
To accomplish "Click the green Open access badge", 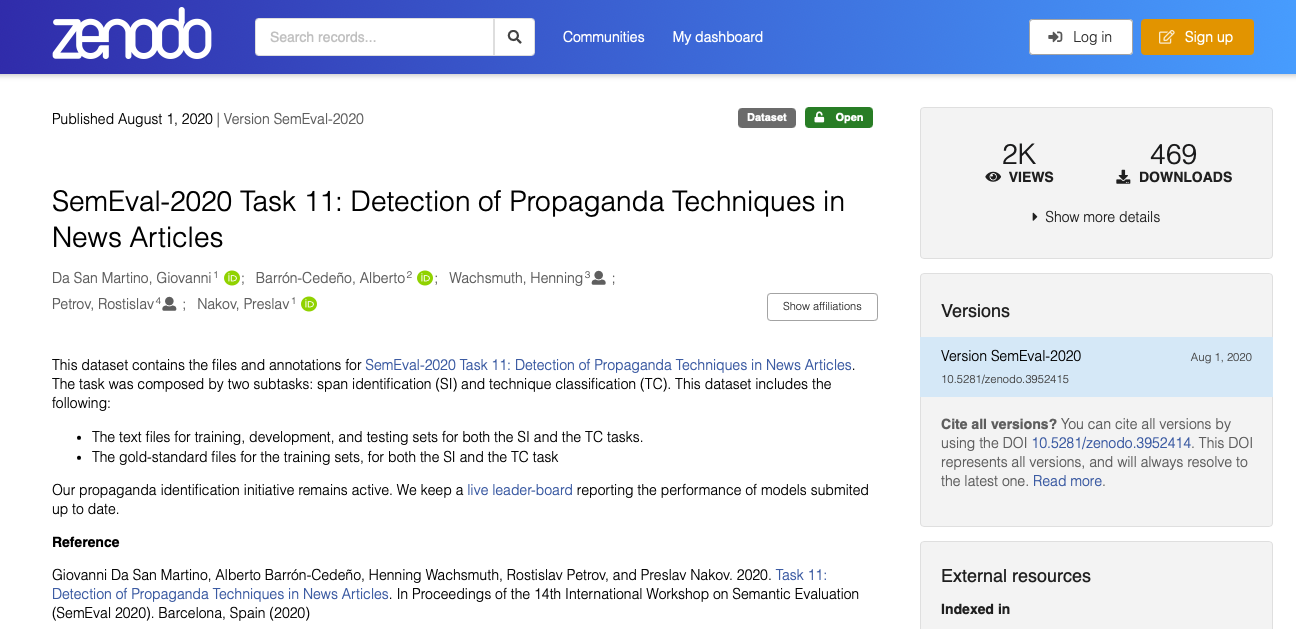I will [x=839, y=118].
